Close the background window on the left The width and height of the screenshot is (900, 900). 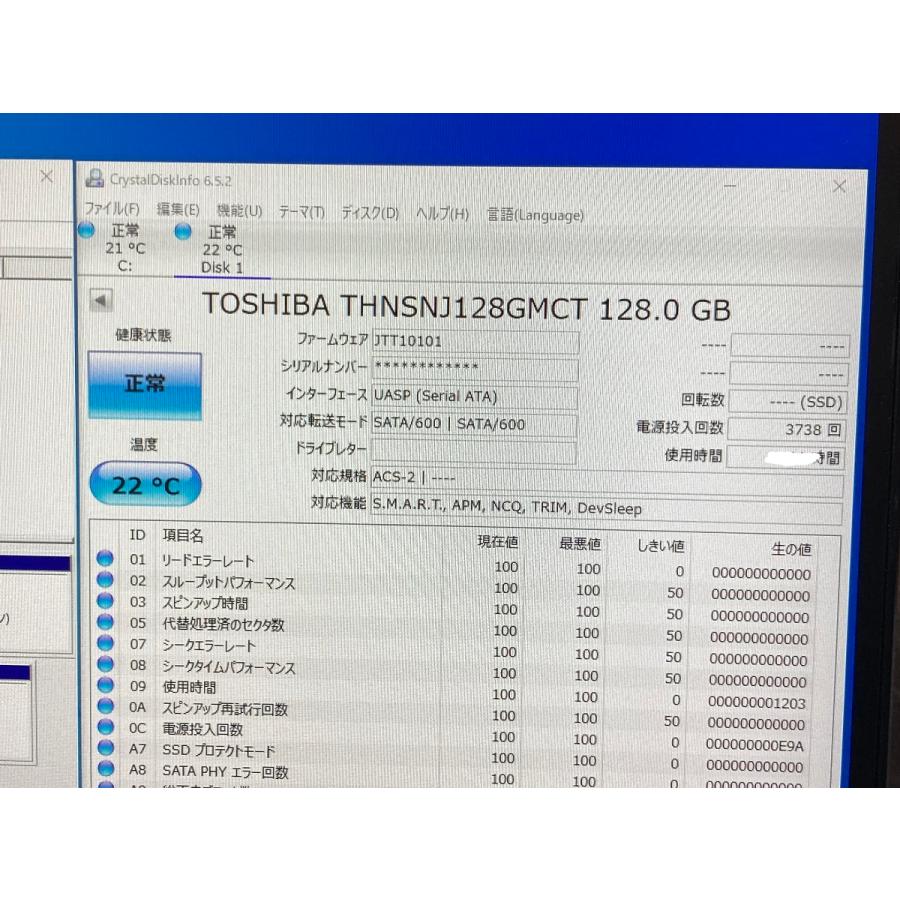(46, 176)
